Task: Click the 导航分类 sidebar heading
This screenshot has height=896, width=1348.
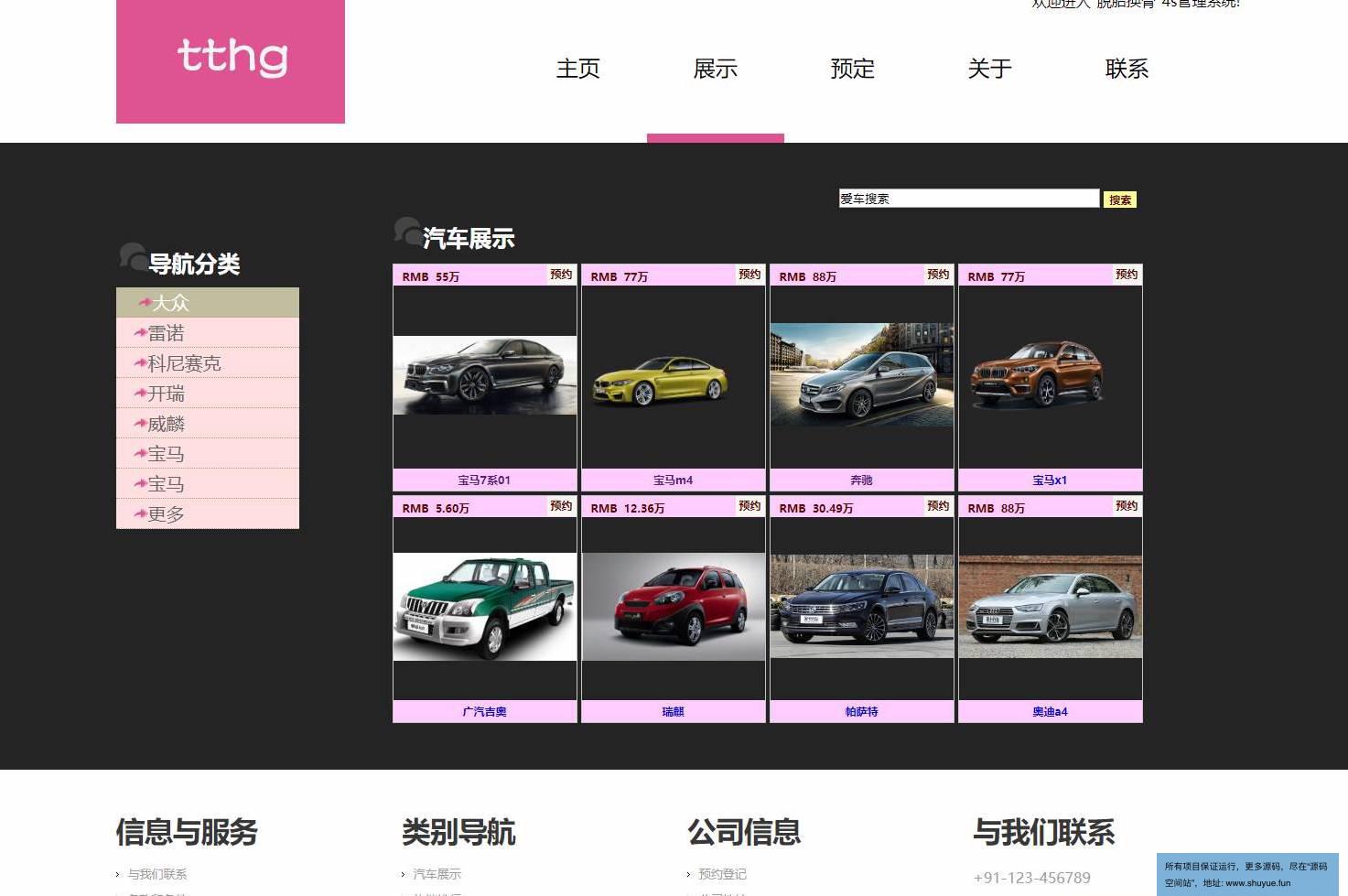Action: 194,264
